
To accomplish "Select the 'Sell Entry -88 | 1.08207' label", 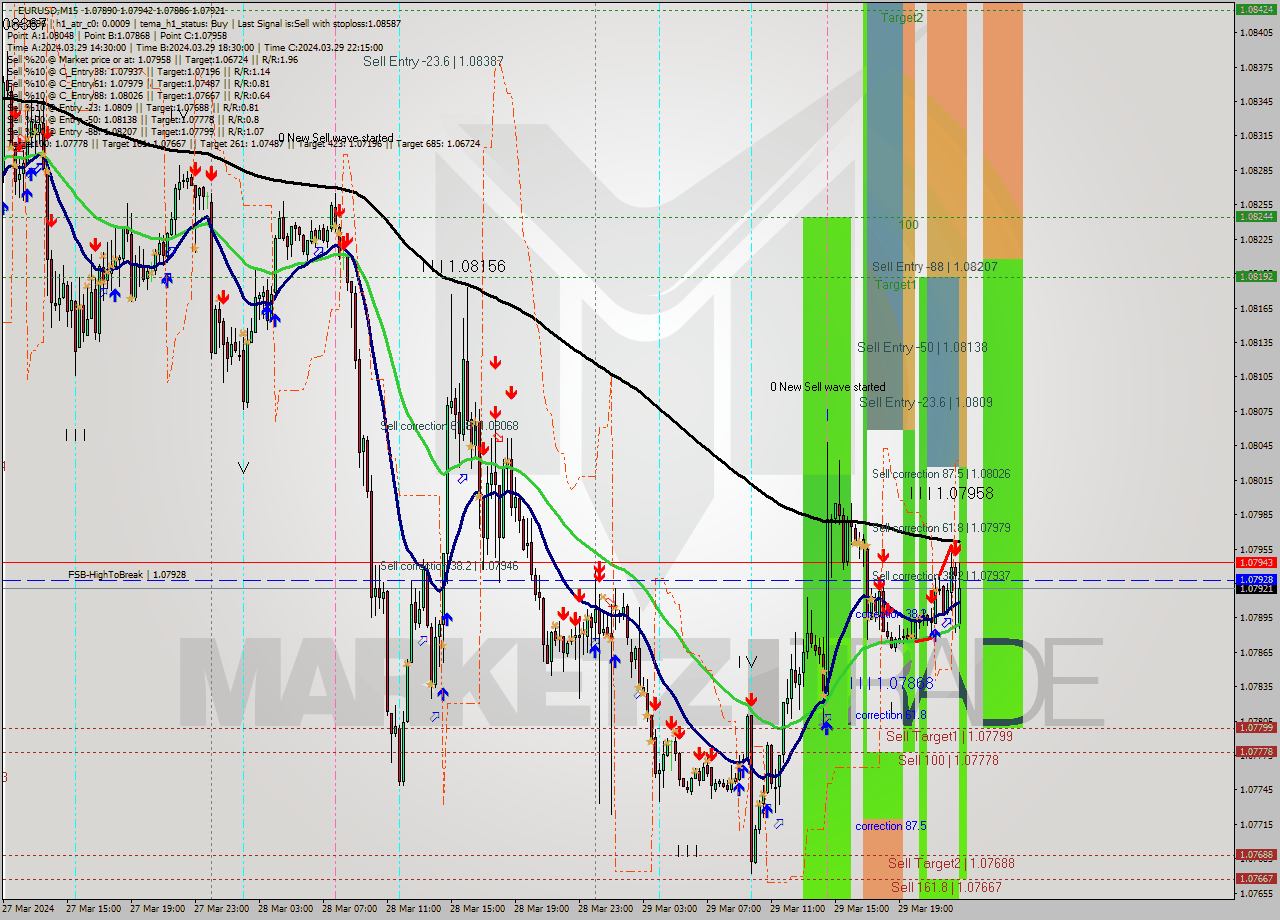I will click(x=934, y=267).
